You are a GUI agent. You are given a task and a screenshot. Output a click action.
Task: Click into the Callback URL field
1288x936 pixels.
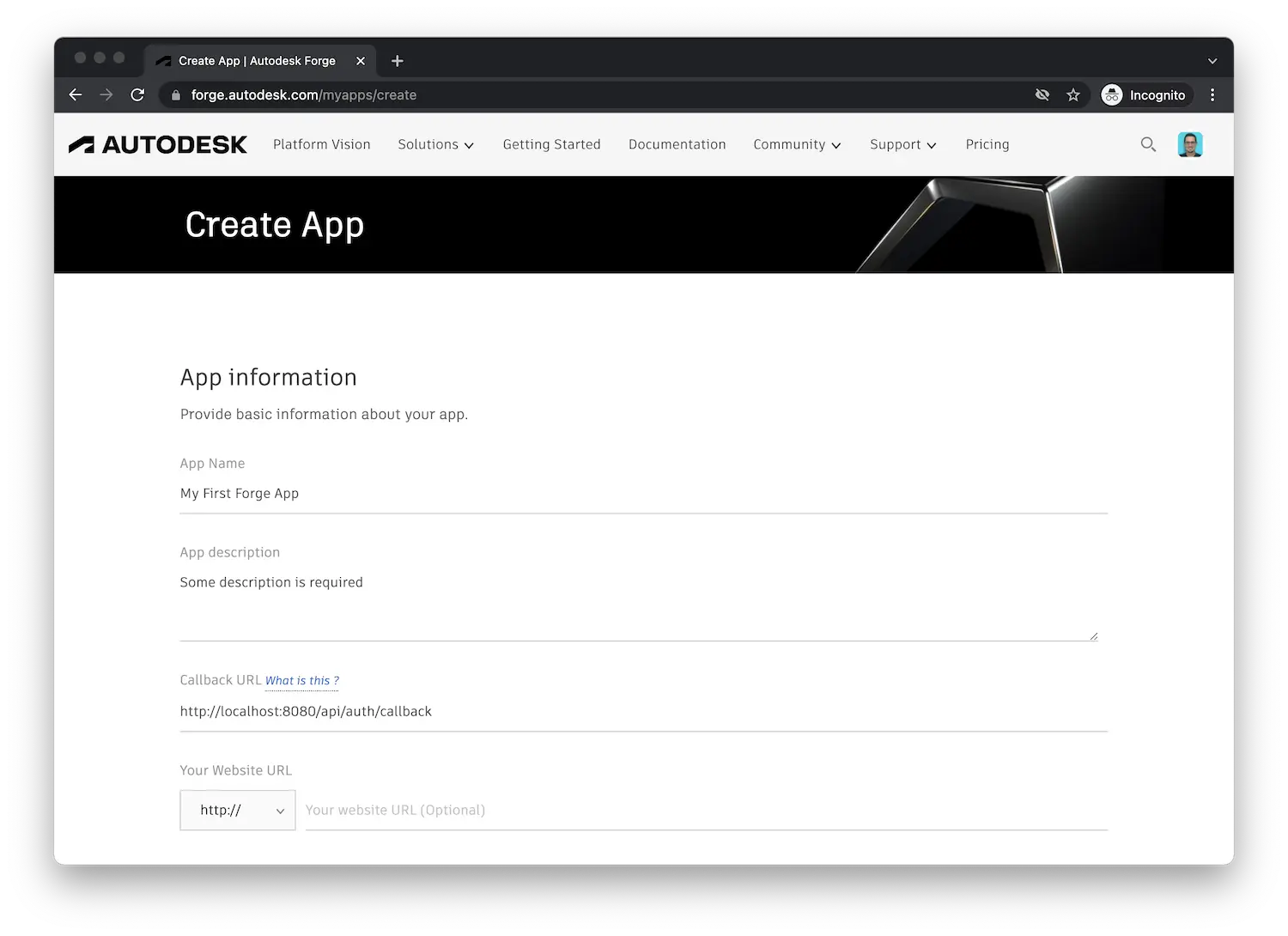click(644, 712)
